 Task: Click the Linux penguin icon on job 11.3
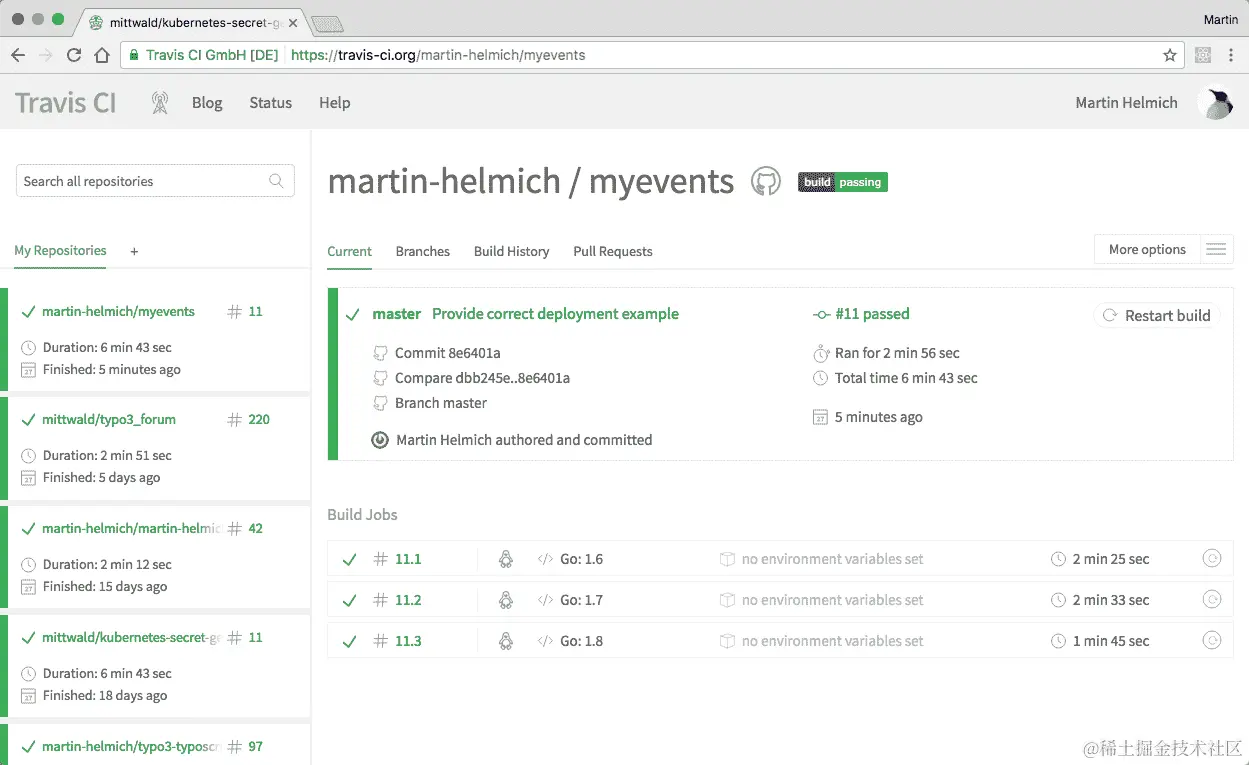(506, 641)
